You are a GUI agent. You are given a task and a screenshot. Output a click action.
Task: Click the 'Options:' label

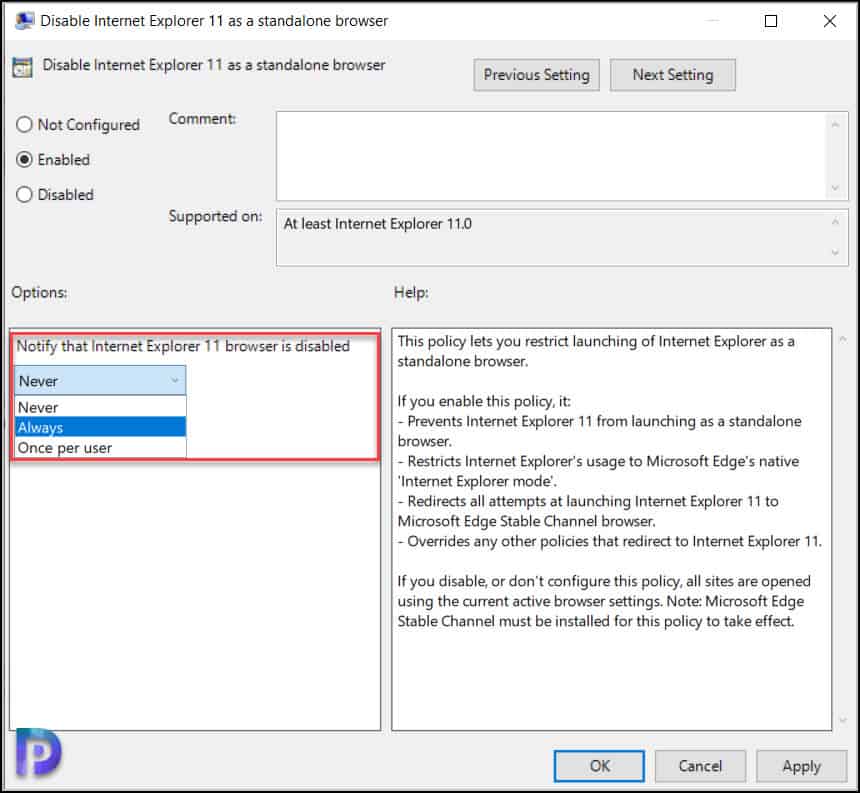[39, 292]
